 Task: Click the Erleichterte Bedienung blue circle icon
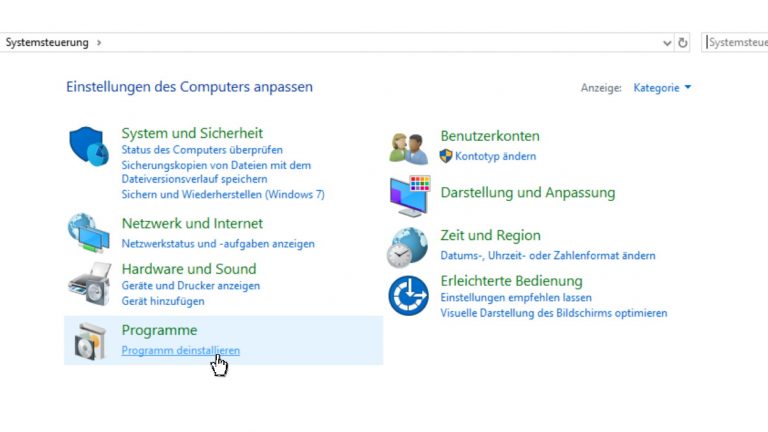tap(408, 296)
